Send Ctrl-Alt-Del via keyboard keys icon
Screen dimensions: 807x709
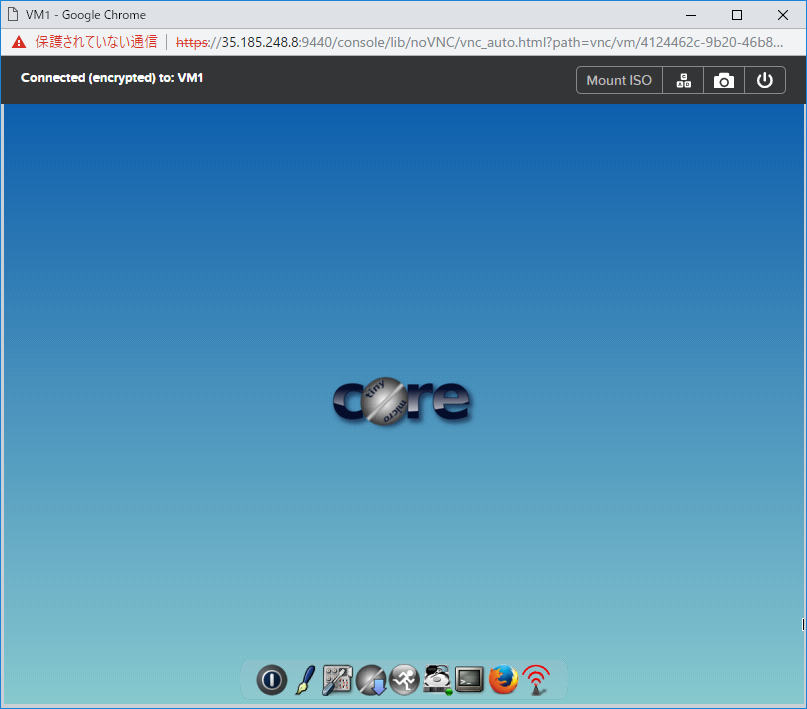point(683,80)
